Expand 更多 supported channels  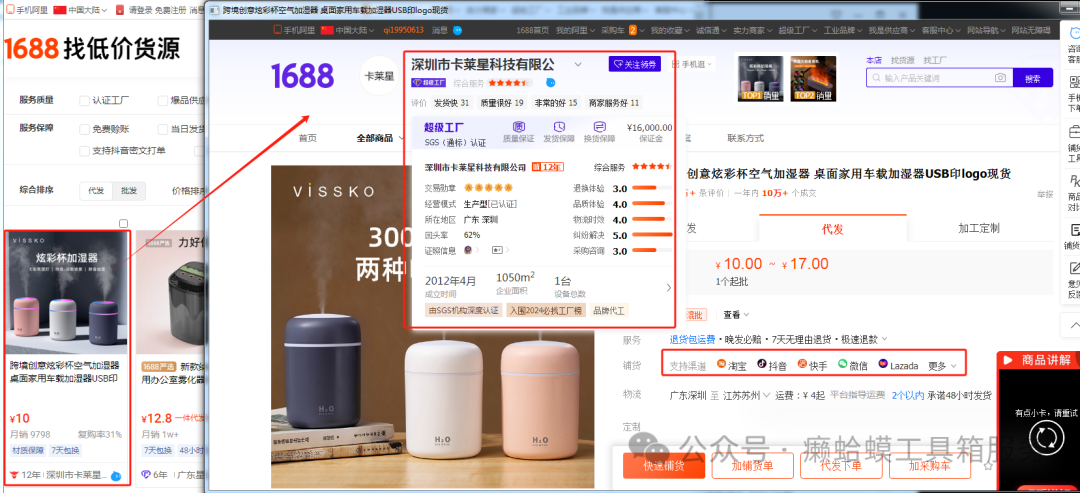[x=943, y=366]
